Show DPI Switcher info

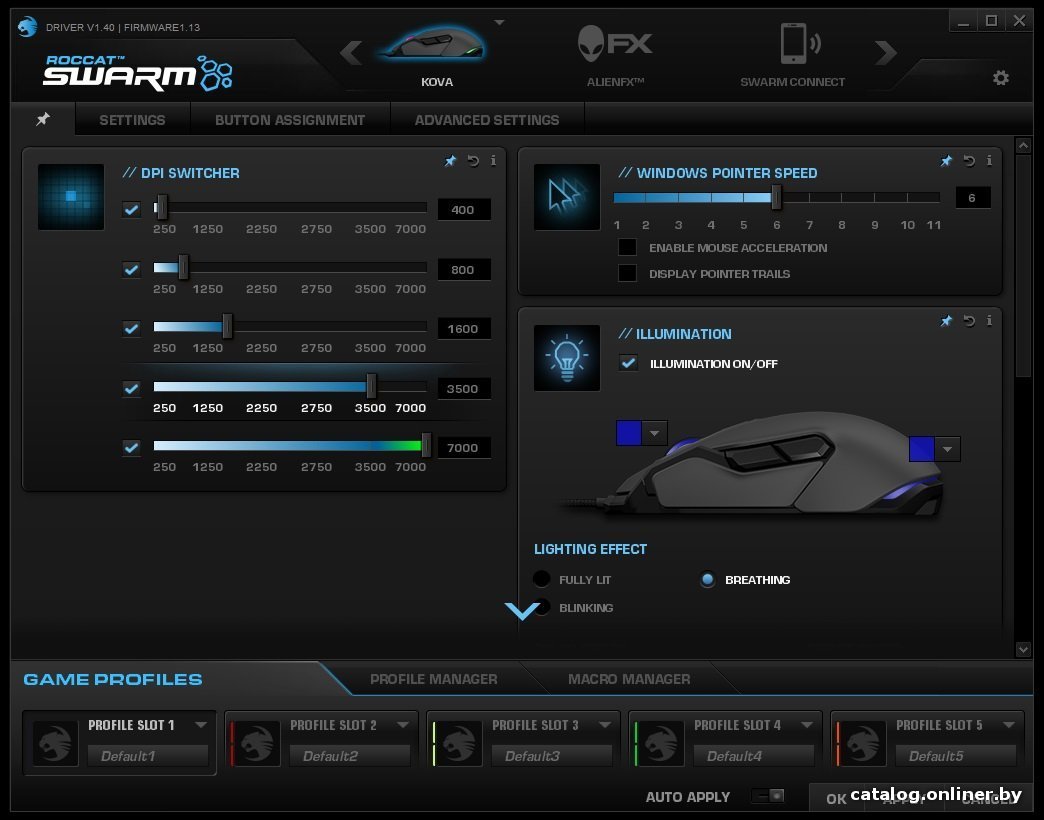pos(493,160)
